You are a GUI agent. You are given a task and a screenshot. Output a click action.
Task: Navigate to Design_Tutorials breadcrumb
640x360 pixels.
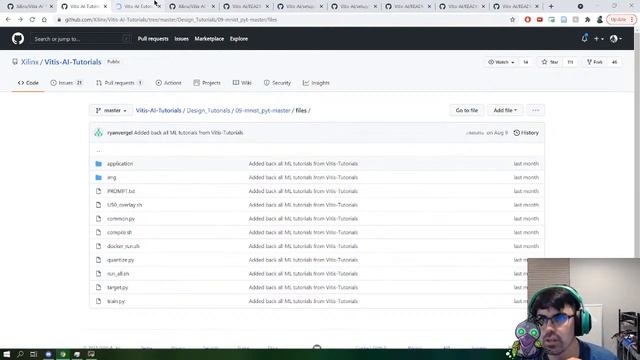coord(208,110)
